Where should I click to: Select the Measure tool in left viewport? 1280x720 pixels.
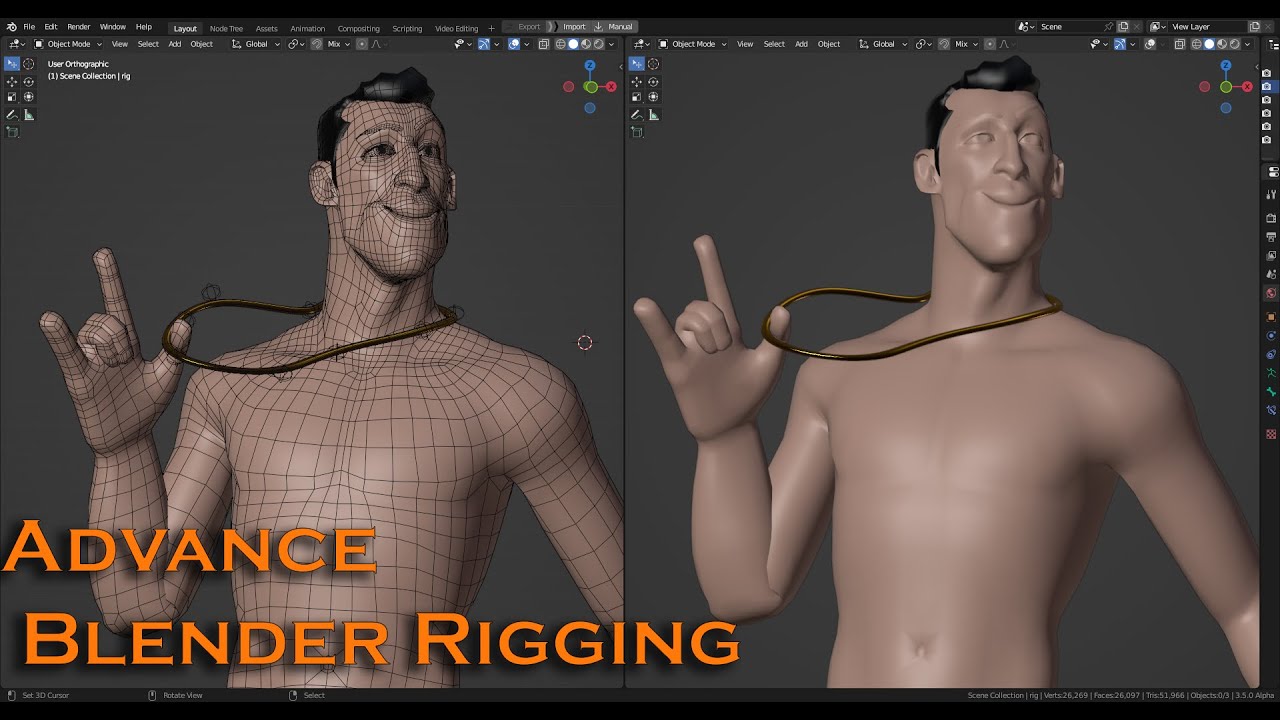(x=28, y=115)
